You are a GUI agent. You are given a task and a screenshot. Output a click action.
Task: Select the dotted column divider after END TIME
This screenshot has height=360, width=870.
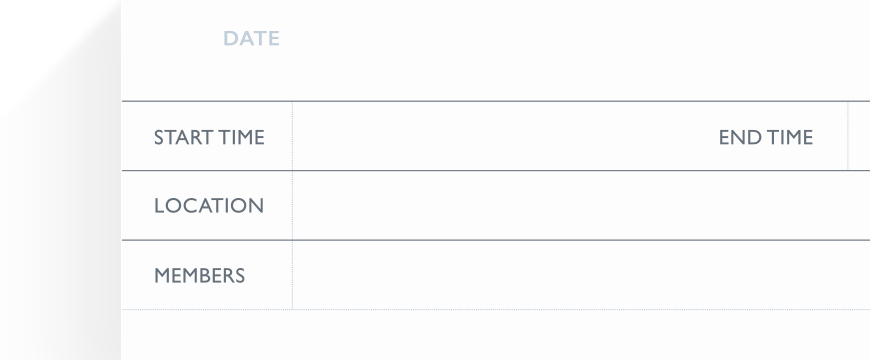(848, 136)
